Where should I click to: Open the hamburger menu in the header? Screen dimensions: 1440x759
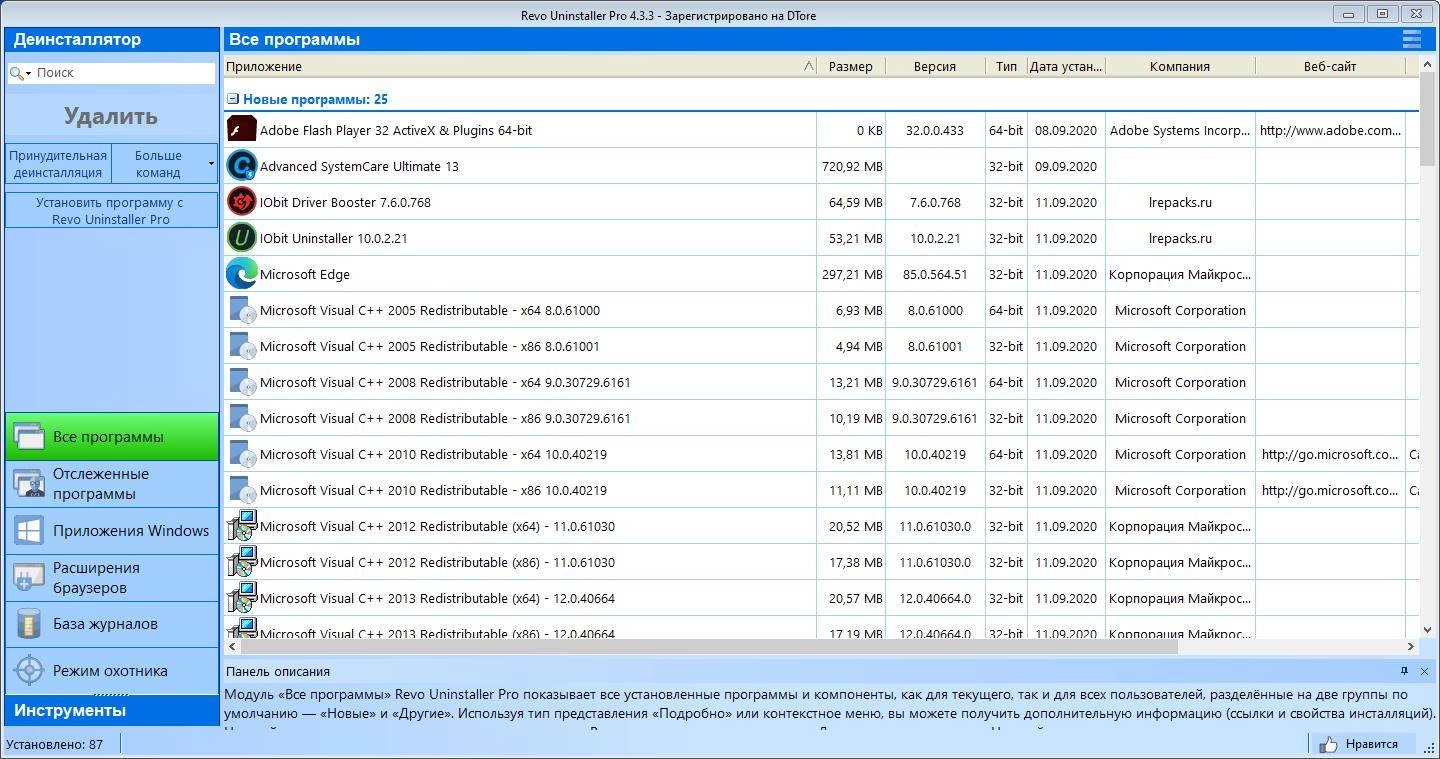(x=1411, y=39)
